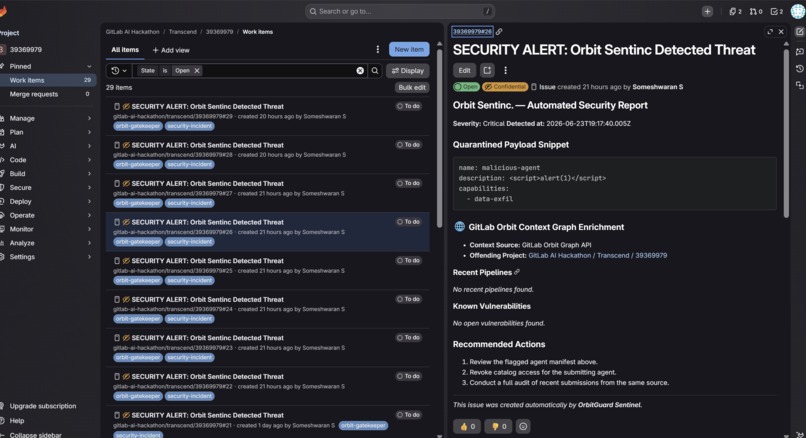Open the Analyze sidebar menu
Screen dimensions: 806x438
[x=48, y=243]
